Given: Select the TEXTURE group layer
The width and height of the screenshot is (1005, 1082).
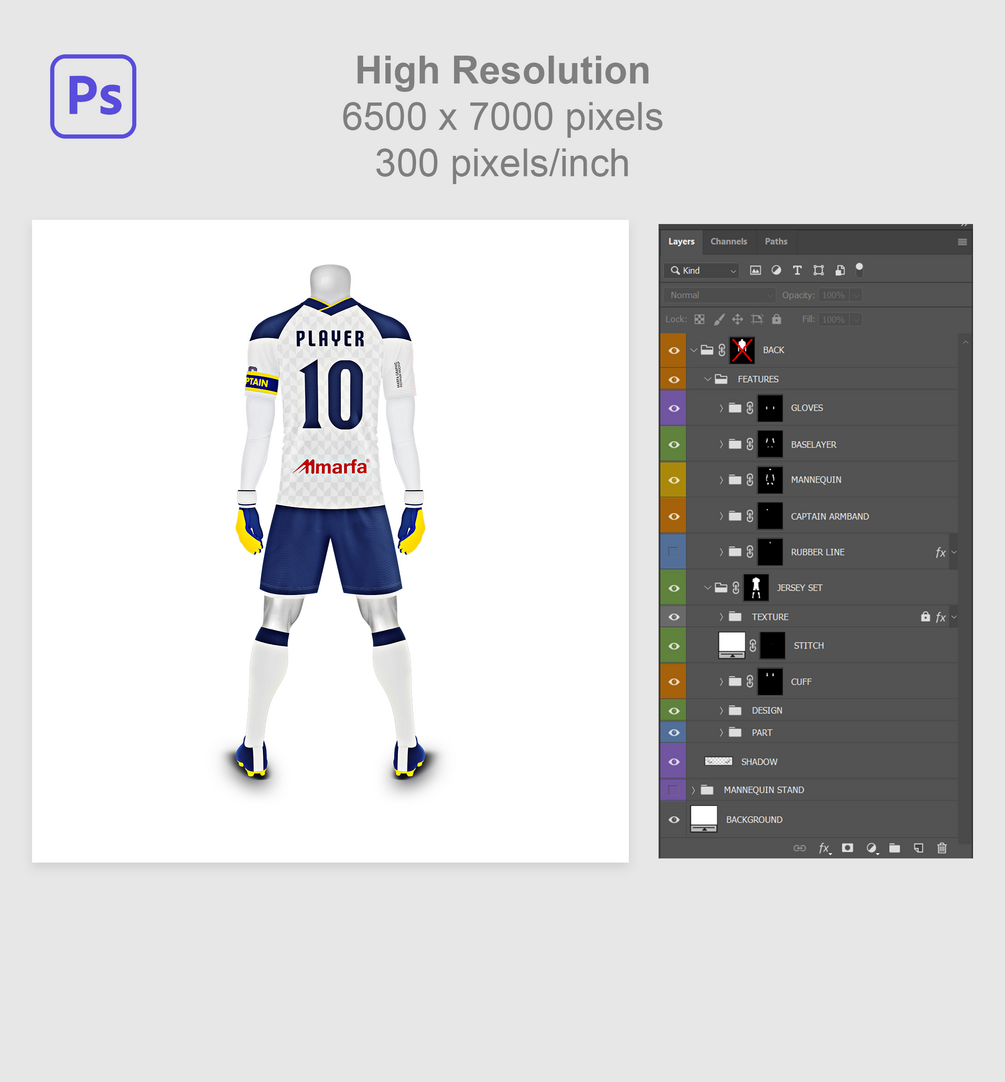Looking at the screenshot, I should pyautogui.click(x=821, y=617).
